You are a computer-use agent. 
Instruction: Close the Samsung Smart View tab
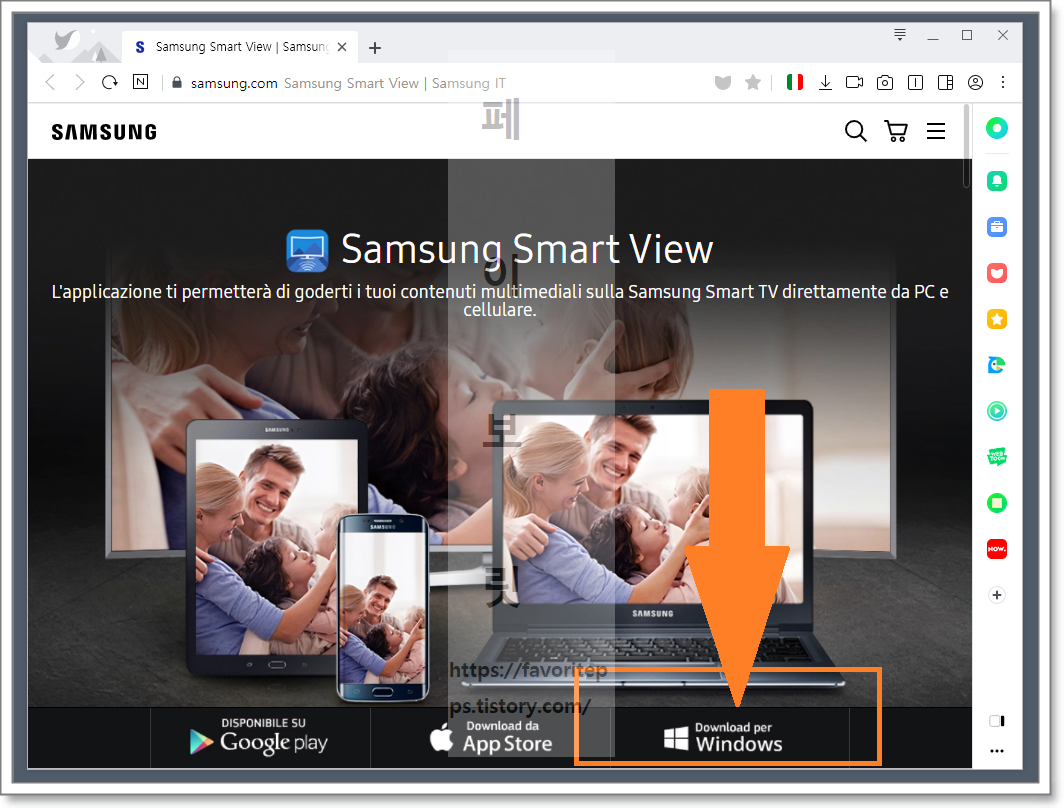pyautogui.click(x=342, y=47)
